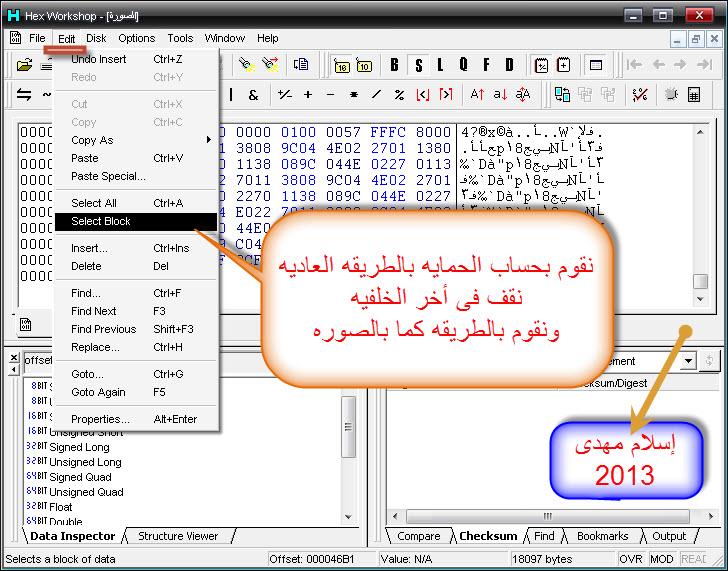Open the File menu
The width and height of the screenshot is (728, 571).
pos(37,38)
